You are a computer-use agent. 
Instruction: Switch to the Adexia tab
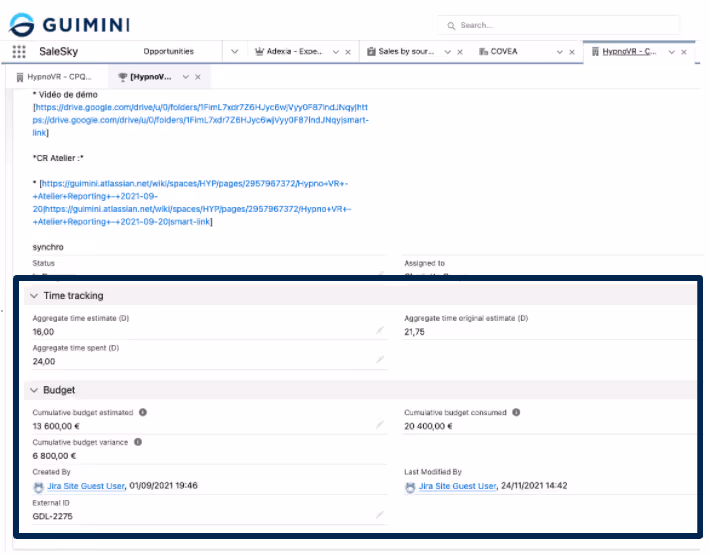pyautogui.click(x=294, y=52)
